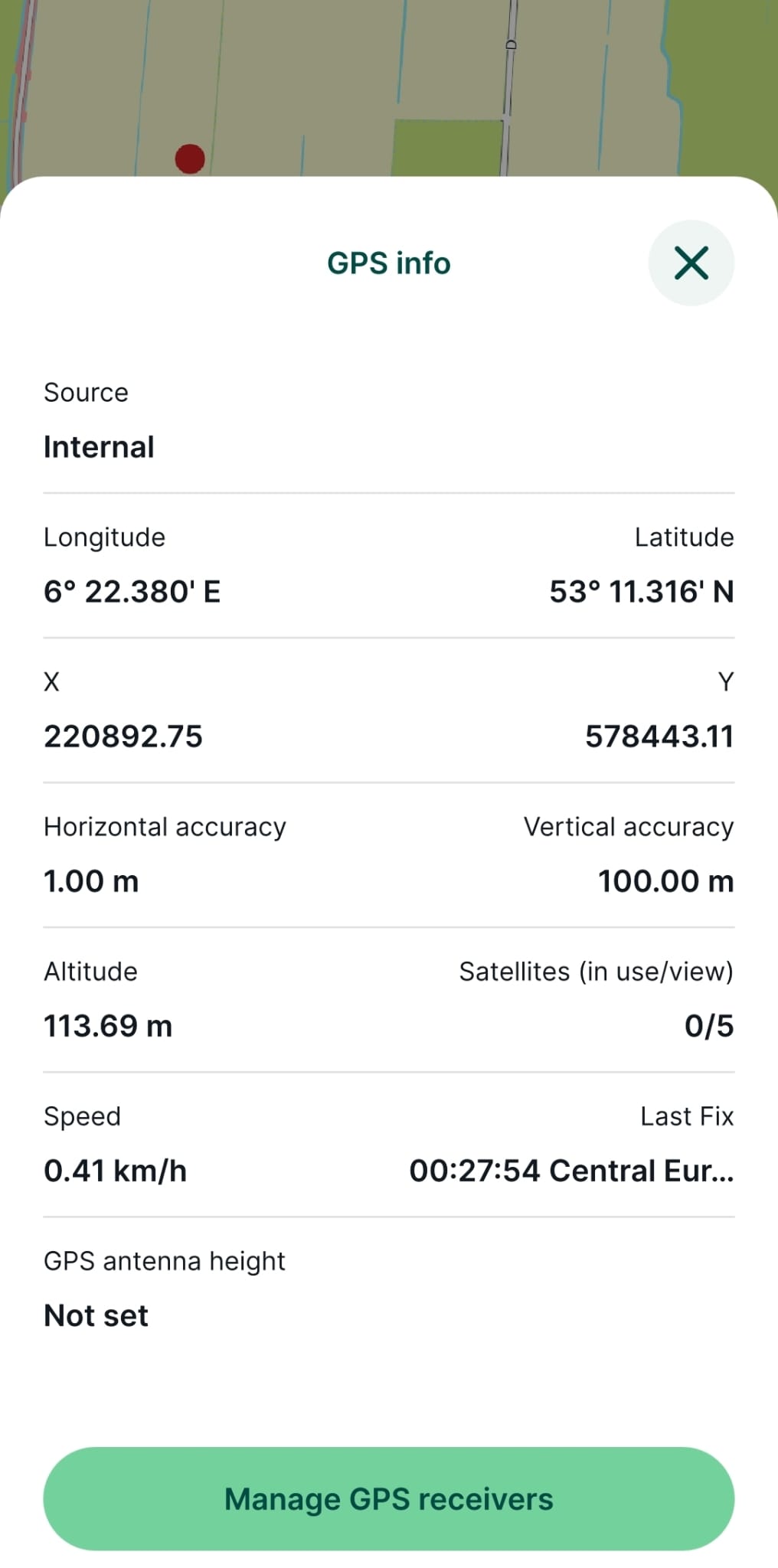The image size is (778, 1568).
Task: Tap the horizontal accuracy value 1.00 m
Action: 91,881
